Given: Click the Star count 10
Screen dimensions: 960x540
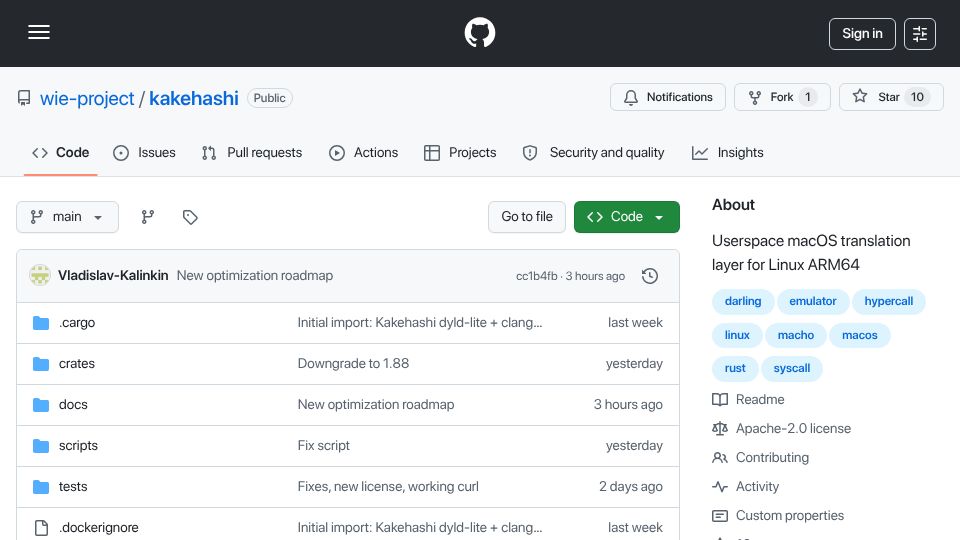Looking at the screenshot, I should click(x=917, y=97).
